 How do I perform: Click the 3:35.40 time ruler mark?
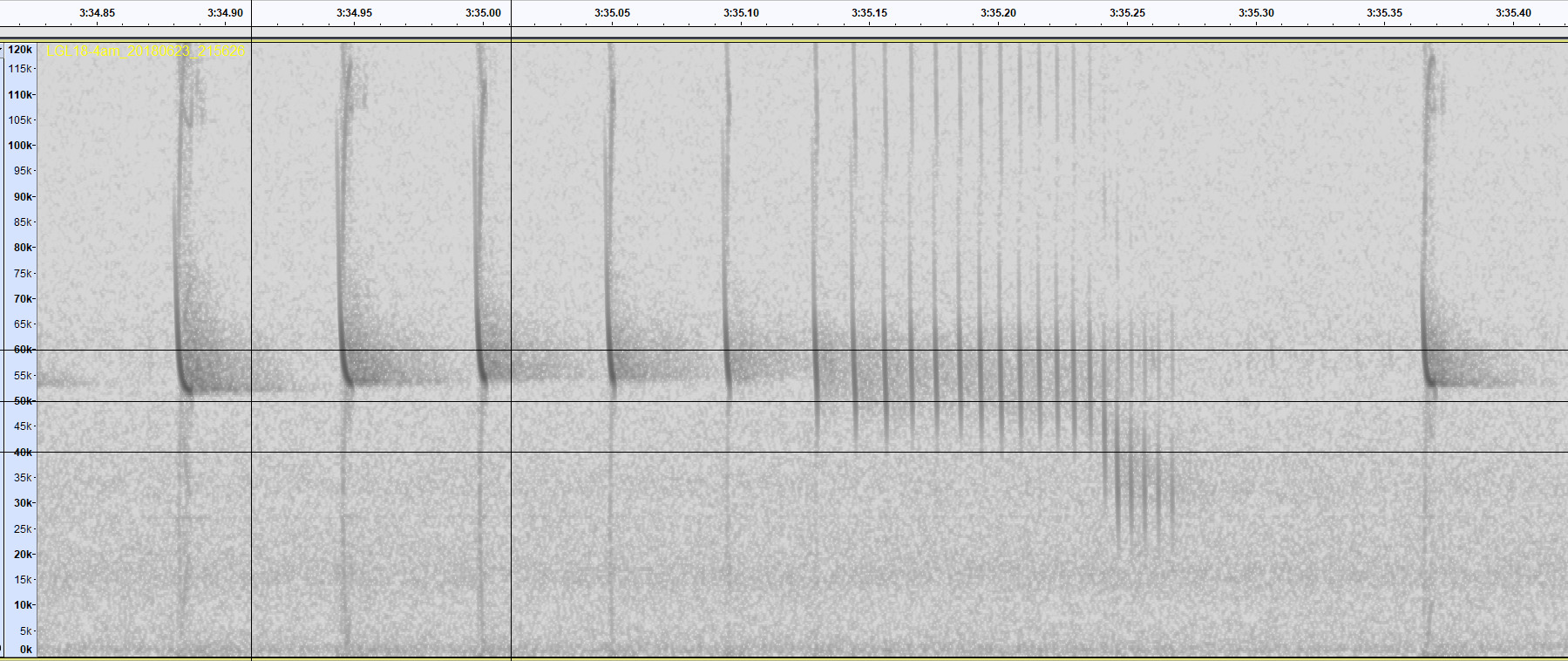tap(1514, 13)
